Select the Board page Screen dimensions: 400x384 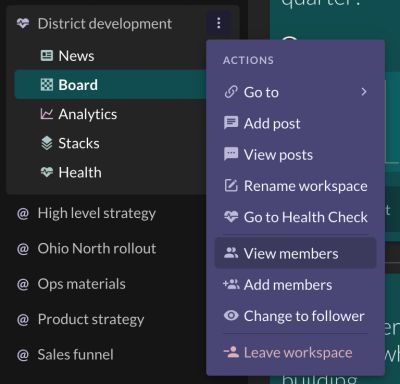(x=110, y=85)
